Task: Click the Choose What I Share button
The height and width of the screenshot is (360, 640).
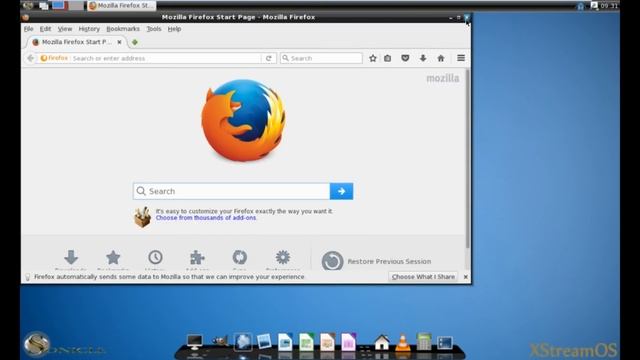Action: (423, 277)
